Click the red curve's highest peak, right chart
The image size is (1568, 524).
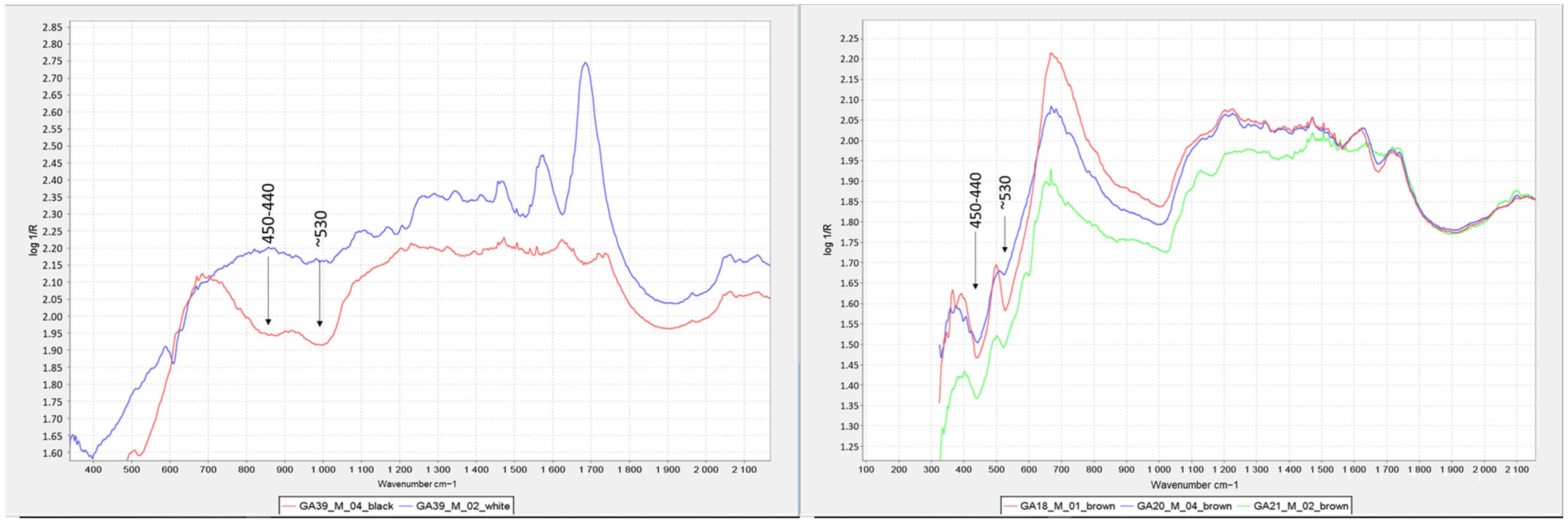coord(1051,53)
